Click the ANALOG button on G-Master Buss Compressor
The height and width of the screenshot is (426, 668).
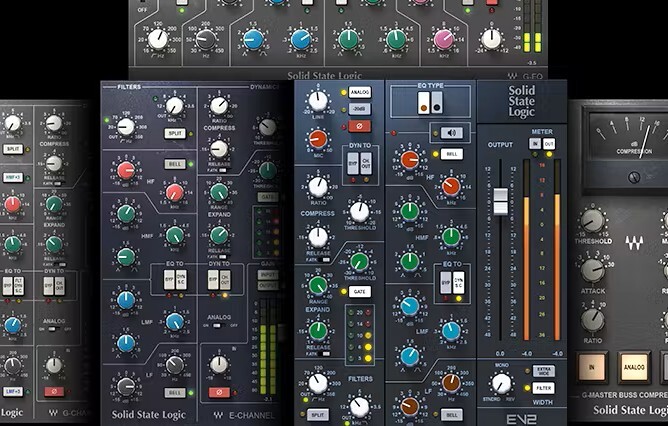(x=634, y=367)
